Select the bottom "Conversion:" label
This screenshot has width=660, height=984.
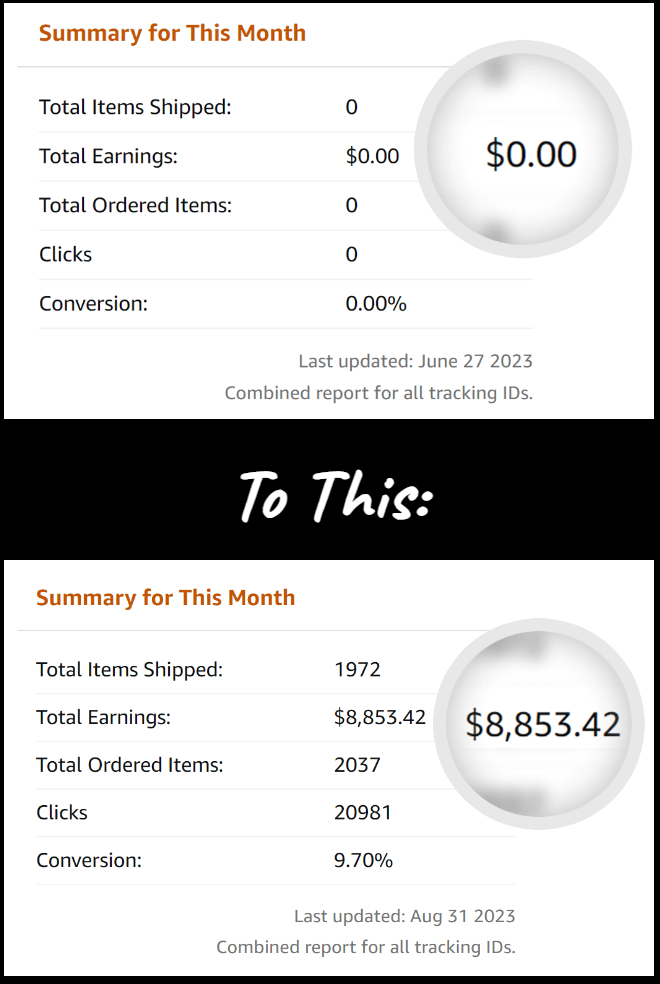tap(90, 860)
